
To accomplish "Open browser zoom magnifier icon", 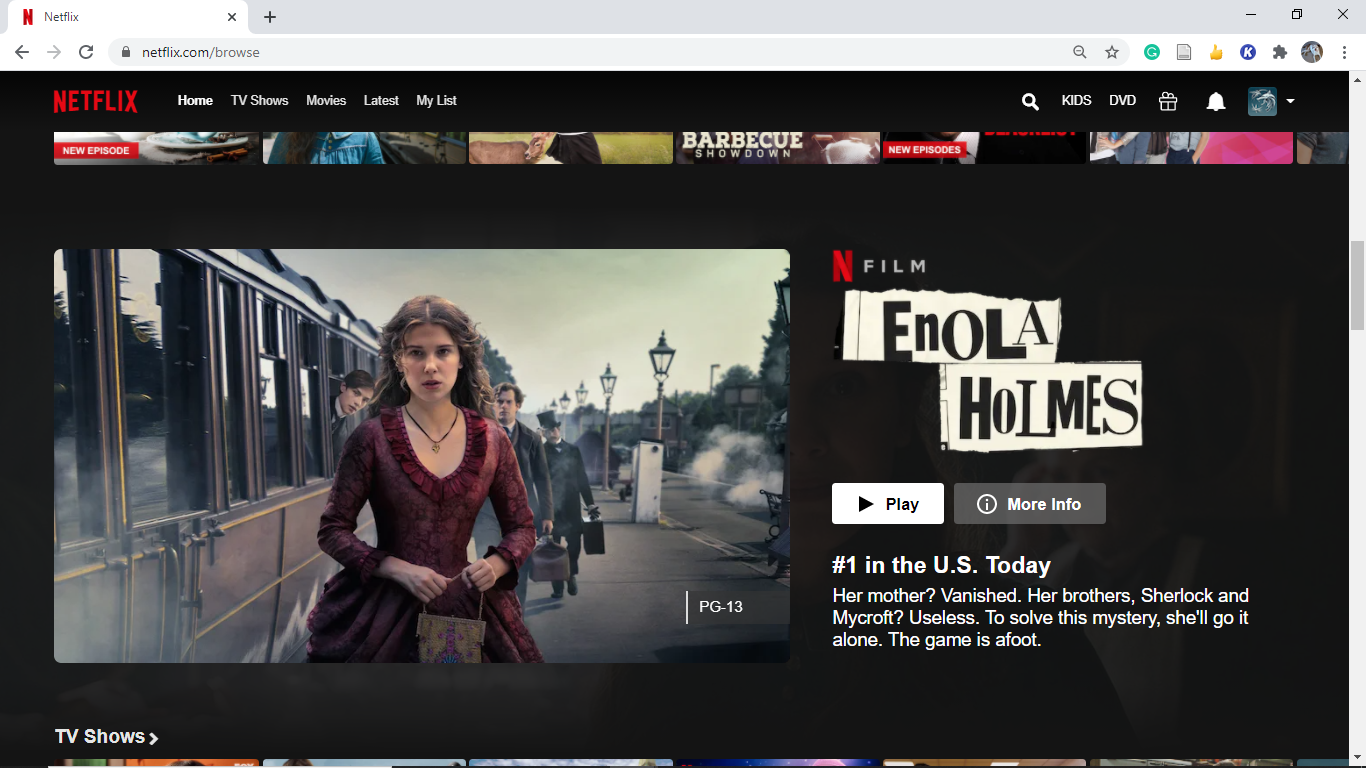I will pos(1080,52).
